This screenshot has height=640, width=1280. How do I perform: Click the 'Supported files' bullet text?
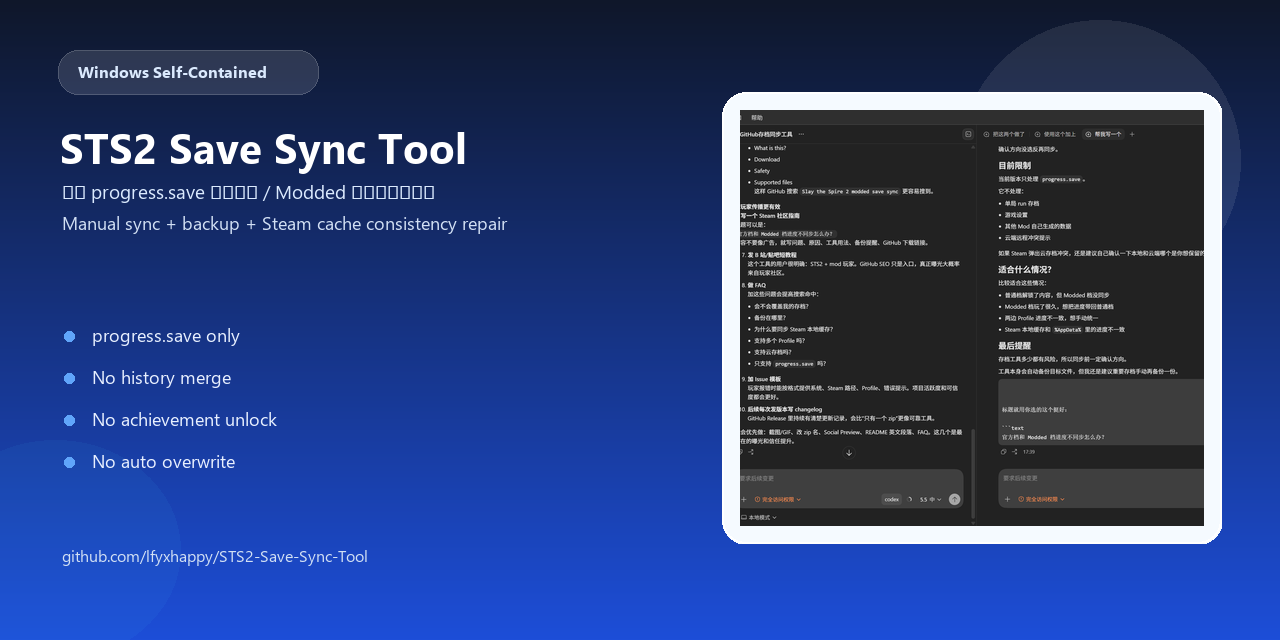click(773, 182)
